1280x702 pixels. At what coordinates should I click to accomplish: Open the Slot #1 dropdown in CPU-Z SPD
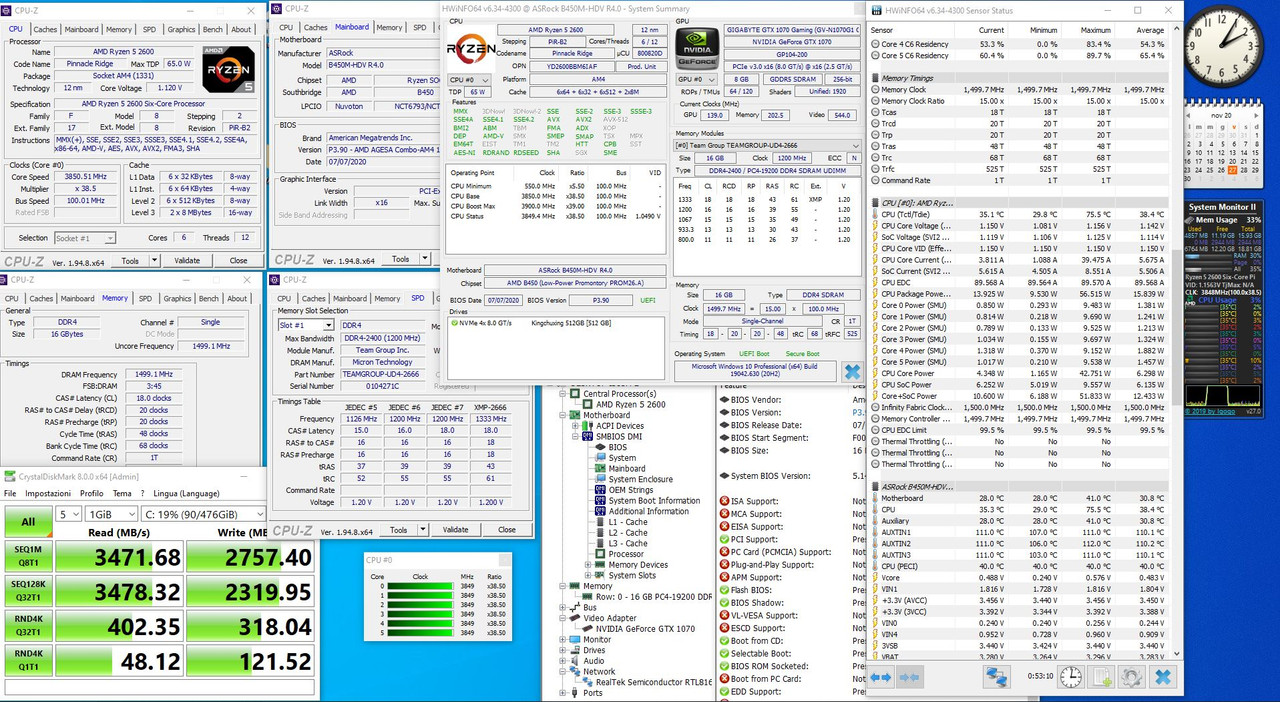[307, 325]
